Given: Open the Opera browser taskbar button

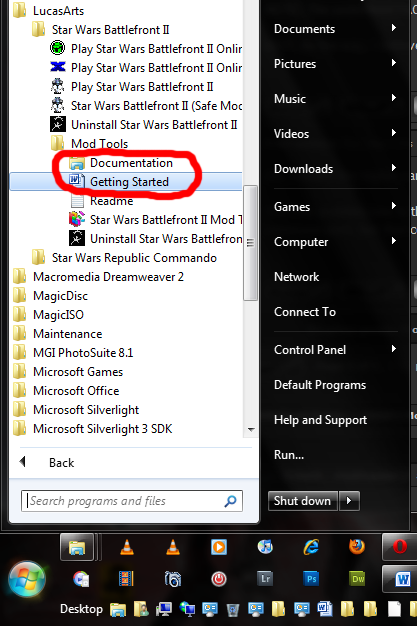Looking at the screenshot, I should coord(399,547).
